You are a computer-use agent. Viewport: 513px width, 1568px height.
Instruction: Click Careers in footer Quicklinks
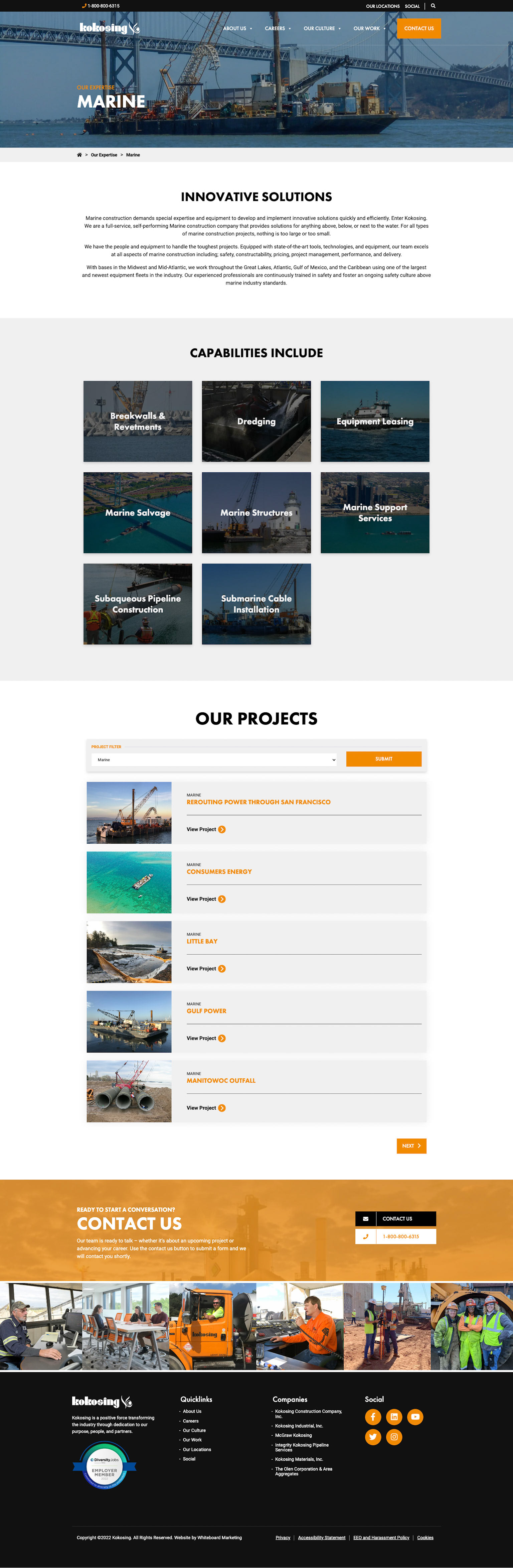(x=190, y=1421)
